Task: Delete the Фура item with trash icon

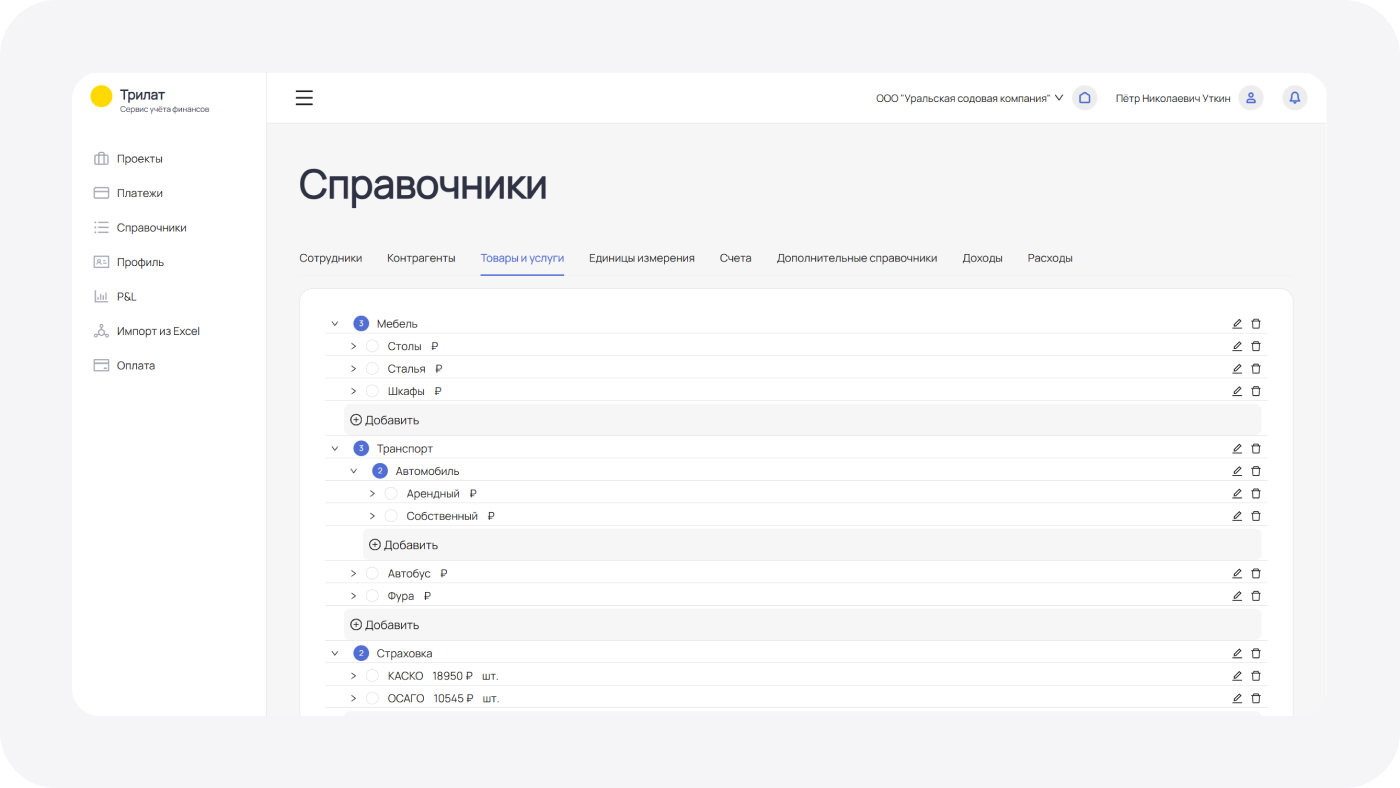Action: coord(1256,596)
